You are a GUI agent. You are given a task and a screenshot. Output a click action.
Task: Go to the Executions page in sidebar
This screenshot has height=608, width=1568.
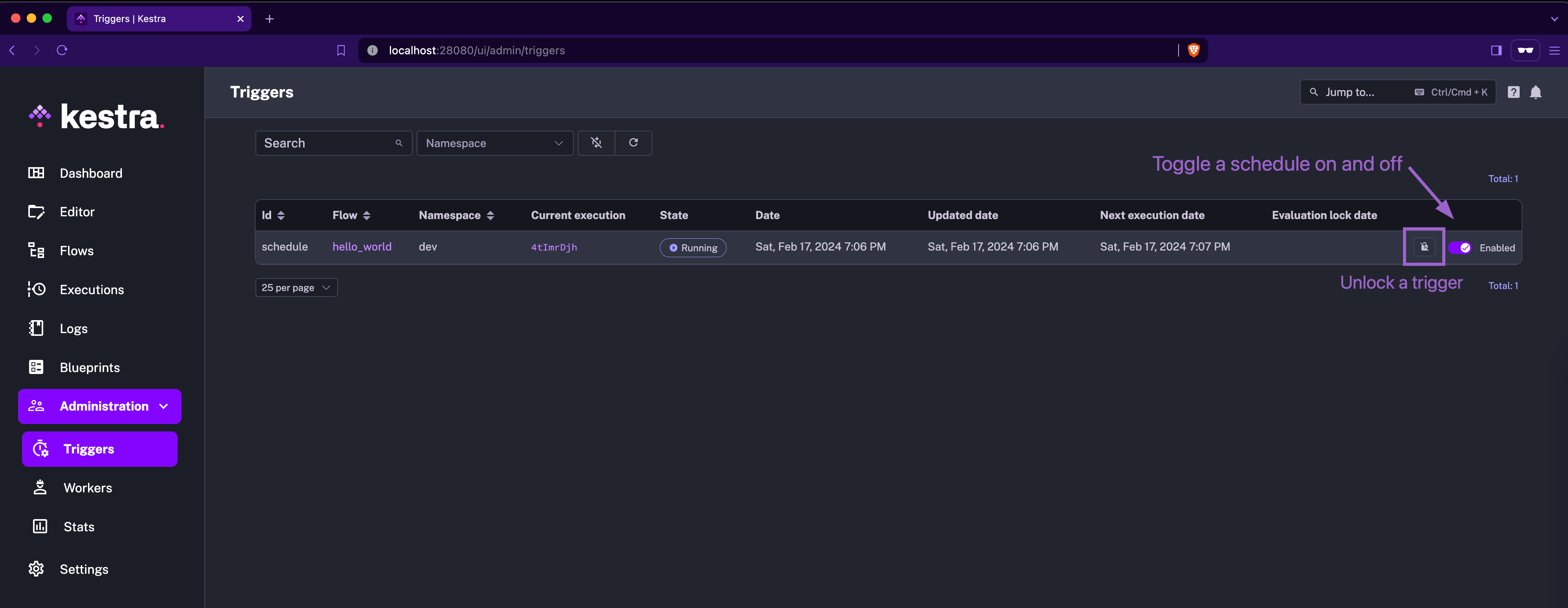(91, 289)
